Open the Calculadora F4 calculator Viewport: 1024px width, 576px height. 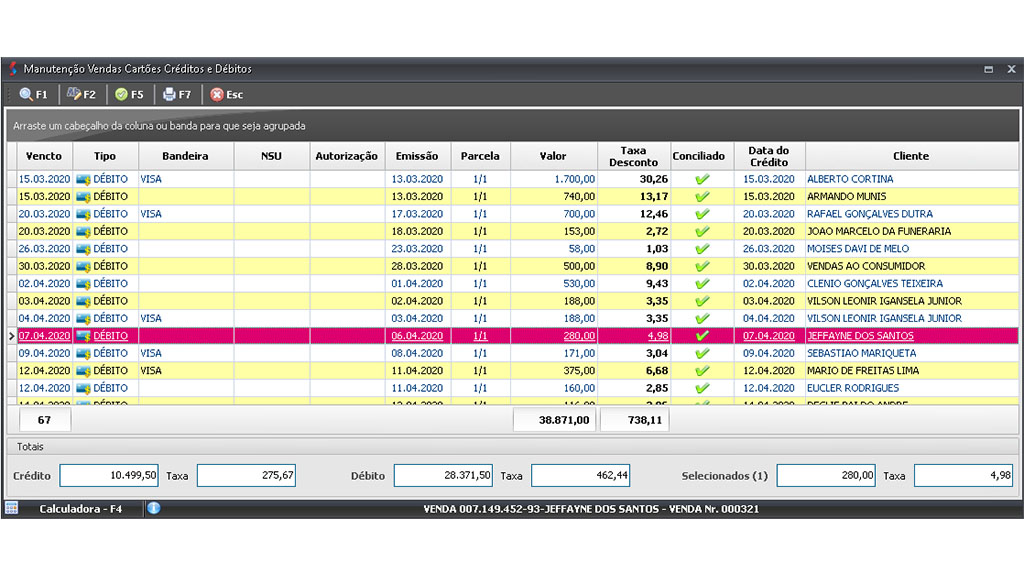[80, 509]
